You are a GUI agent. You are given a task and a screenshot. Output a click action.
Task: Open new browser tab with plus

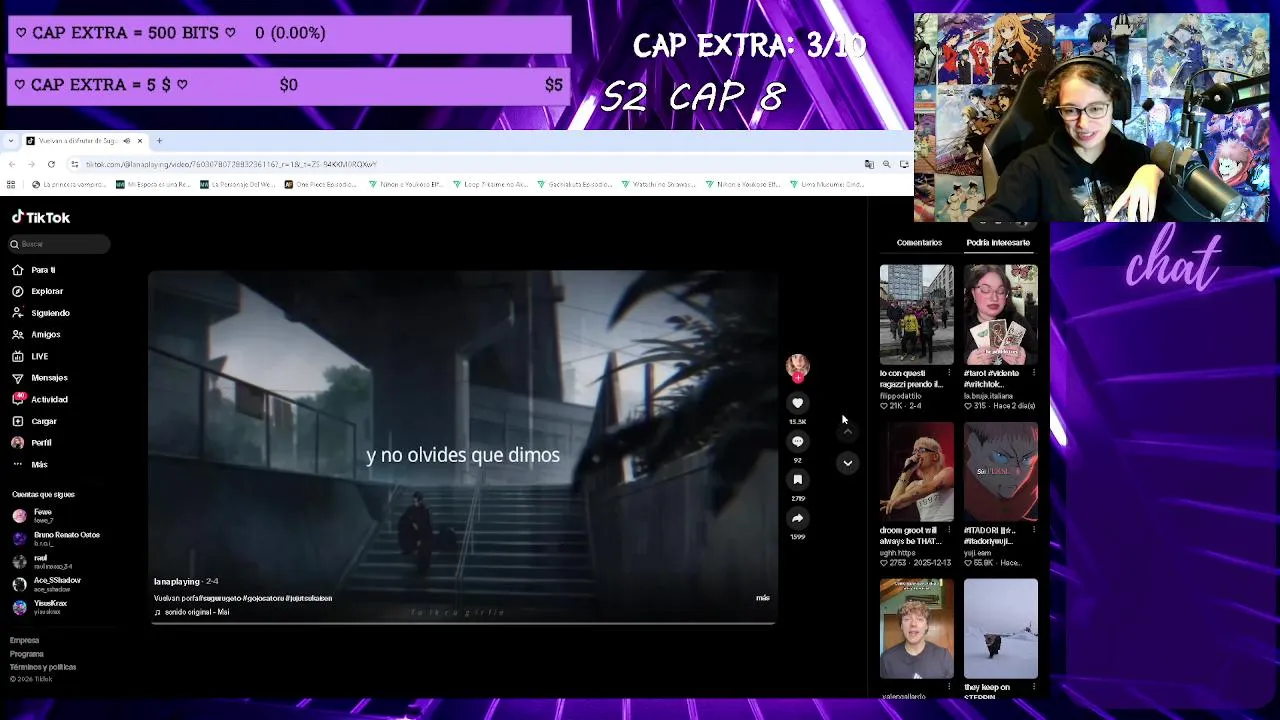[159, 141]
